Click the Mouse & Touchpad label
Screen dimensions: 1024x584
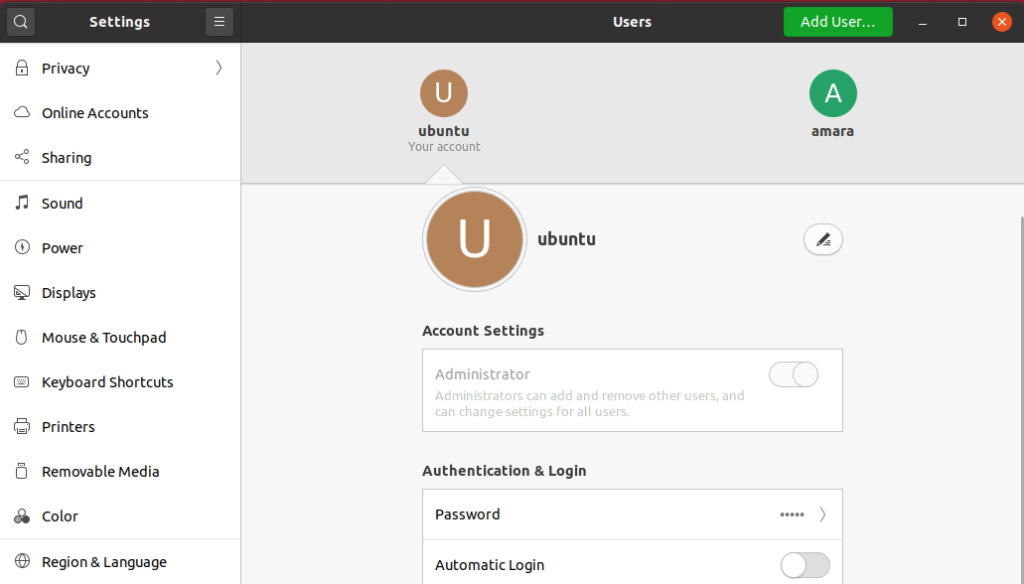pos(104,338)
